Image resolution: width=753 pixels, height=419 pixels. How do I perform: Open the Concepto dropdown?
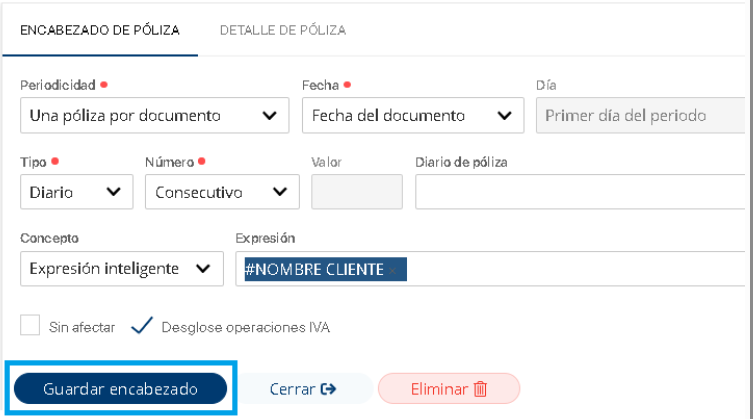point(120,268)
